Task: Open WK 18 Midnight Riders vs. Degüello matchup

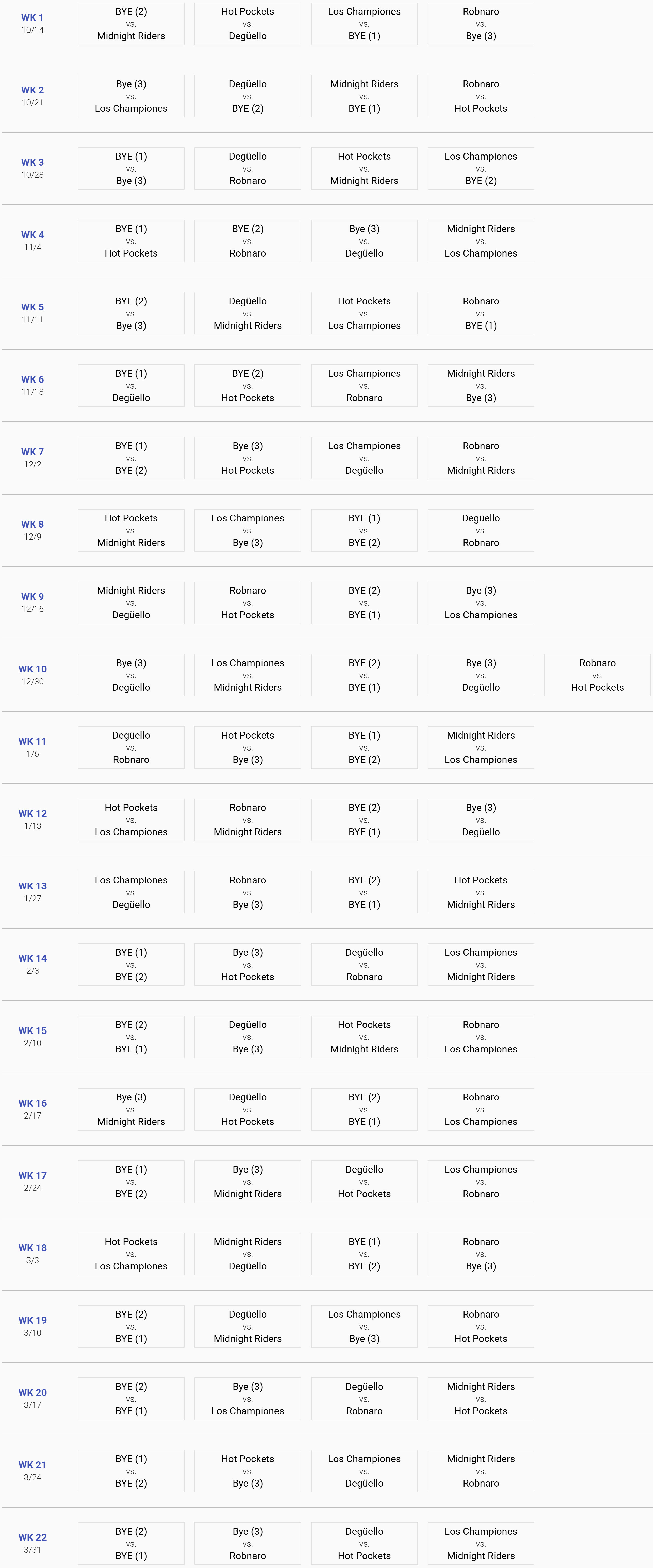Action: (248, 1254)
